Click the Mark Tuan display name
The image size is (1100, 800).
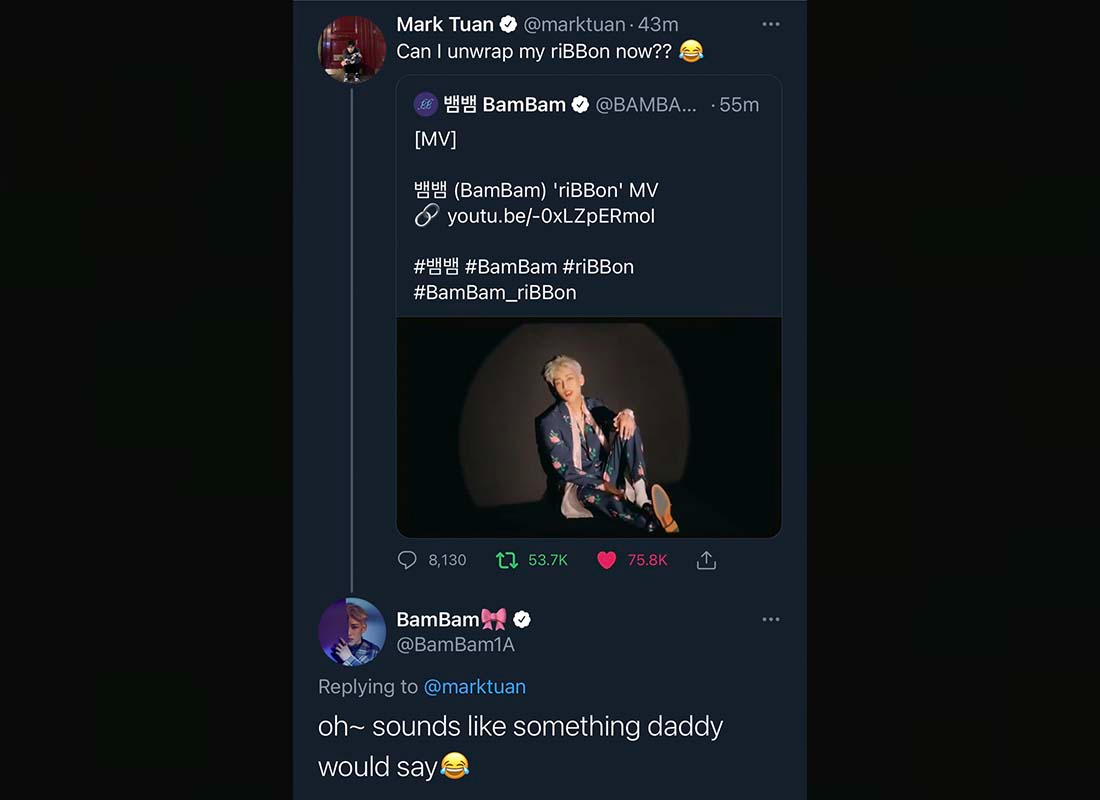tap(445, 24)
